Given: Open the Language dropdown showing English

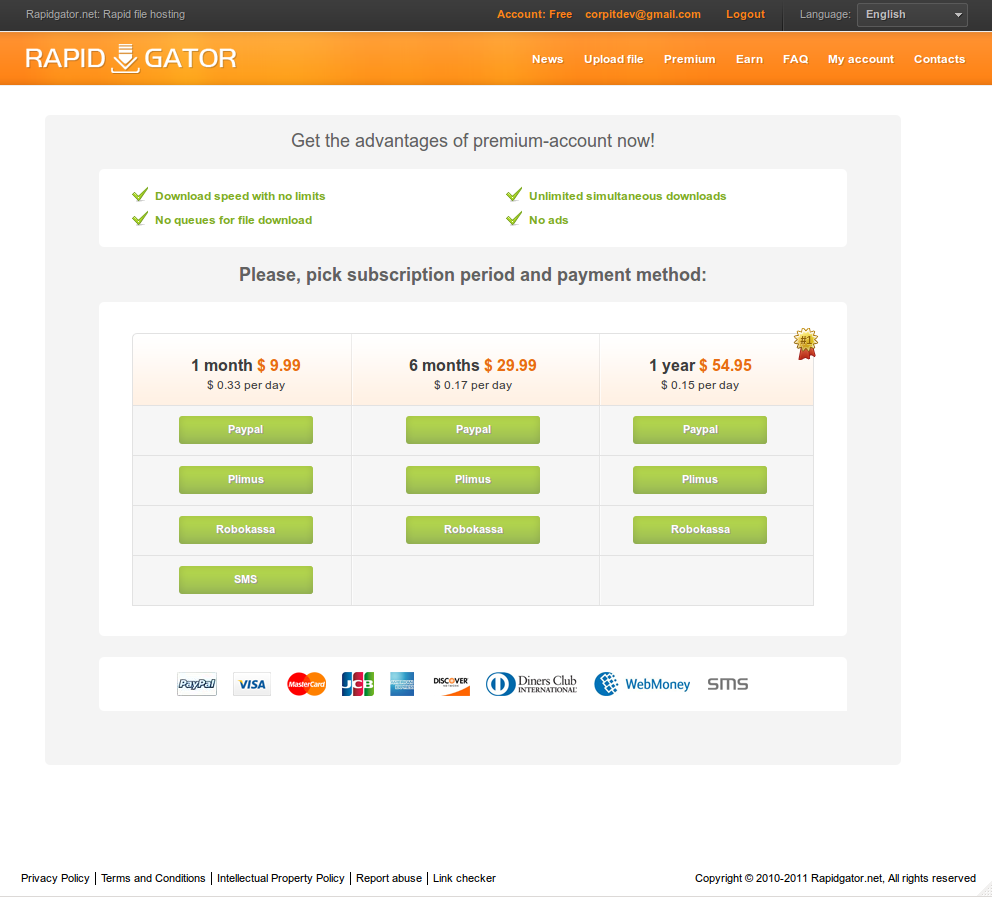Looking at the screenshot, I should 912,15.
